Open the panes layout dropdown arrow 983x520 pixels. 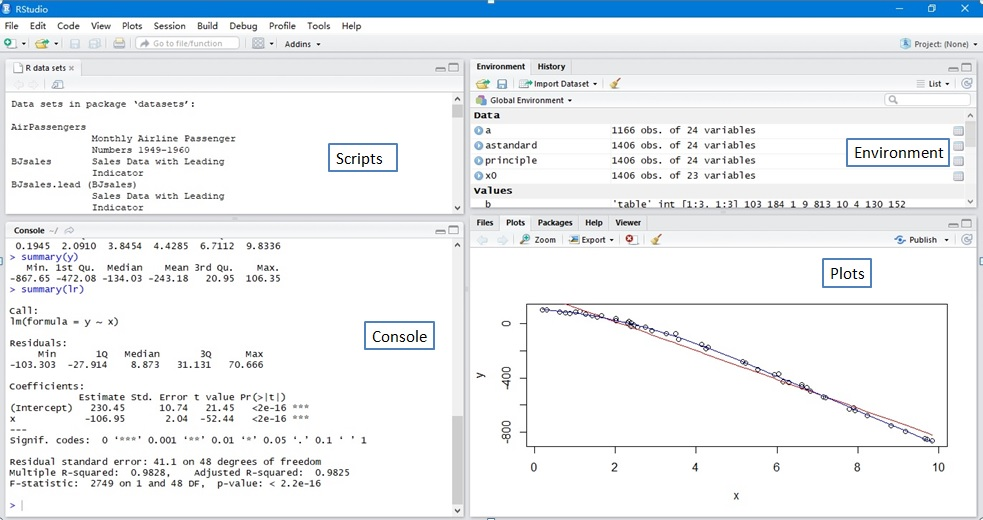[271, 44]
